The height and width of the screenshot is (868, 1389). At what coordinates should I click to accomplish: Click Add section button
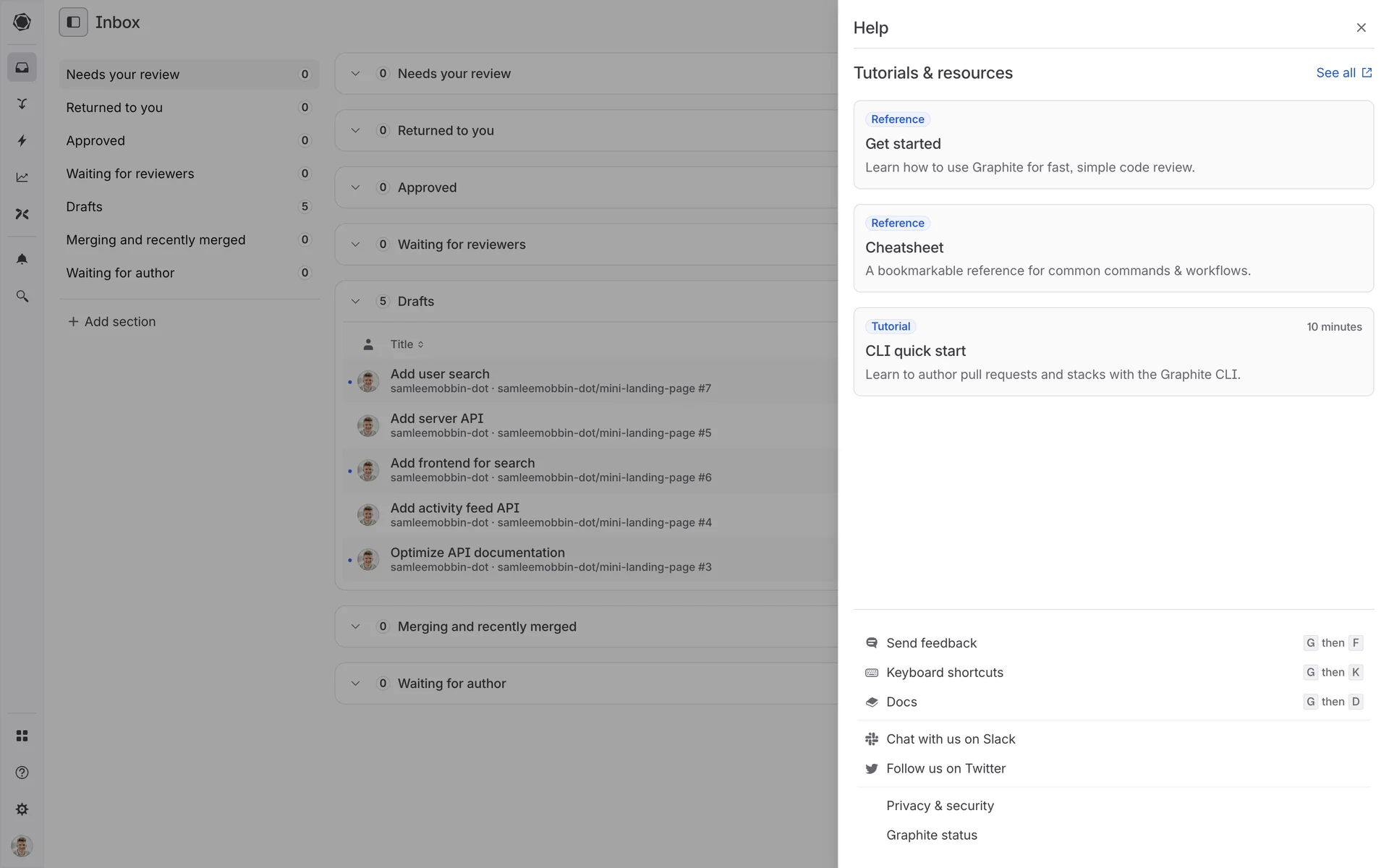(111, 322)
